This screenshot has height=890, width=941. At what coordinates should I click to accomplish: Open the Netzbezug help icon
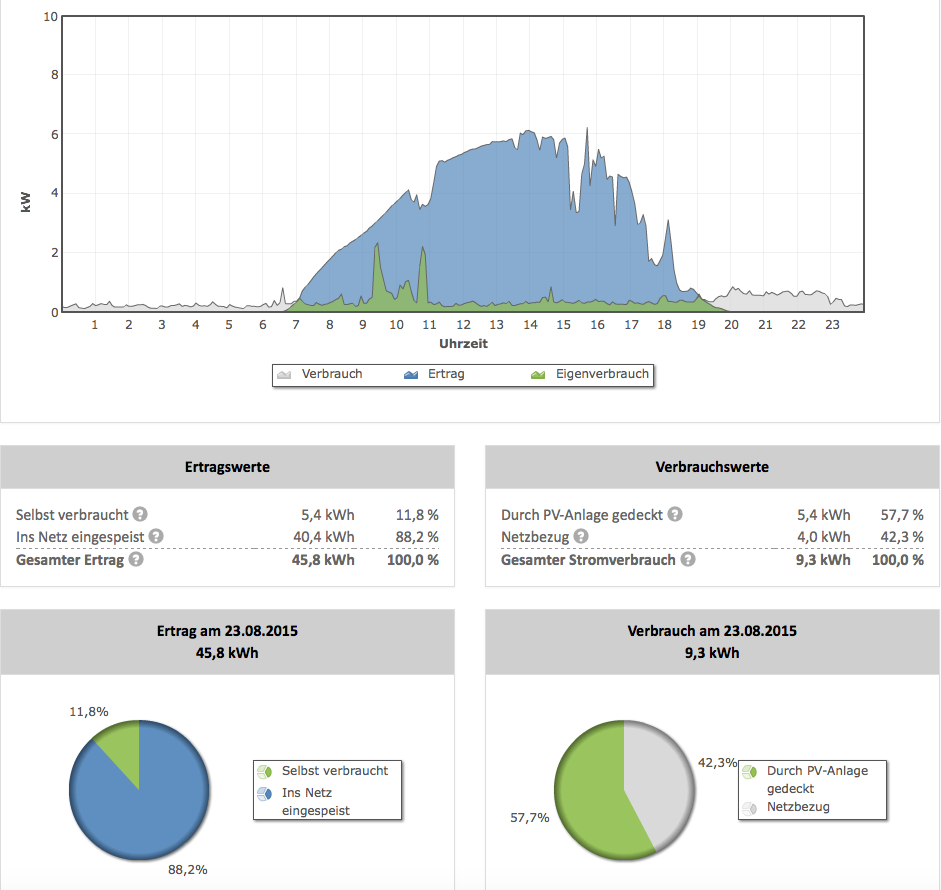coord(582,537)
